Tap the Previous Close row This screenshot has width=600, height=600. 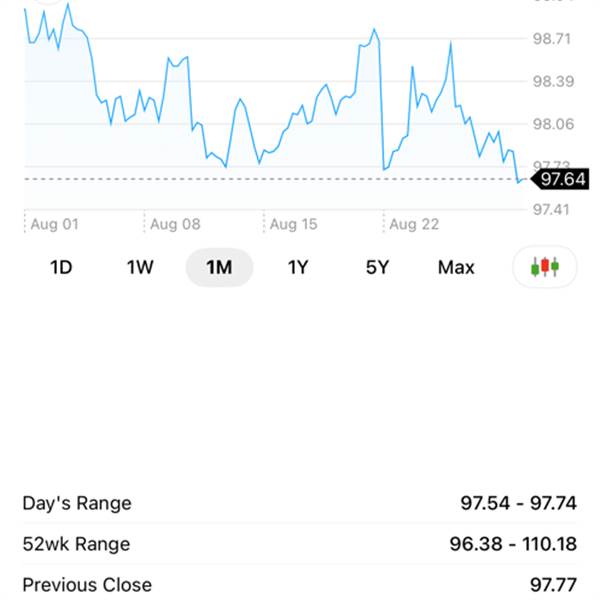300,584
